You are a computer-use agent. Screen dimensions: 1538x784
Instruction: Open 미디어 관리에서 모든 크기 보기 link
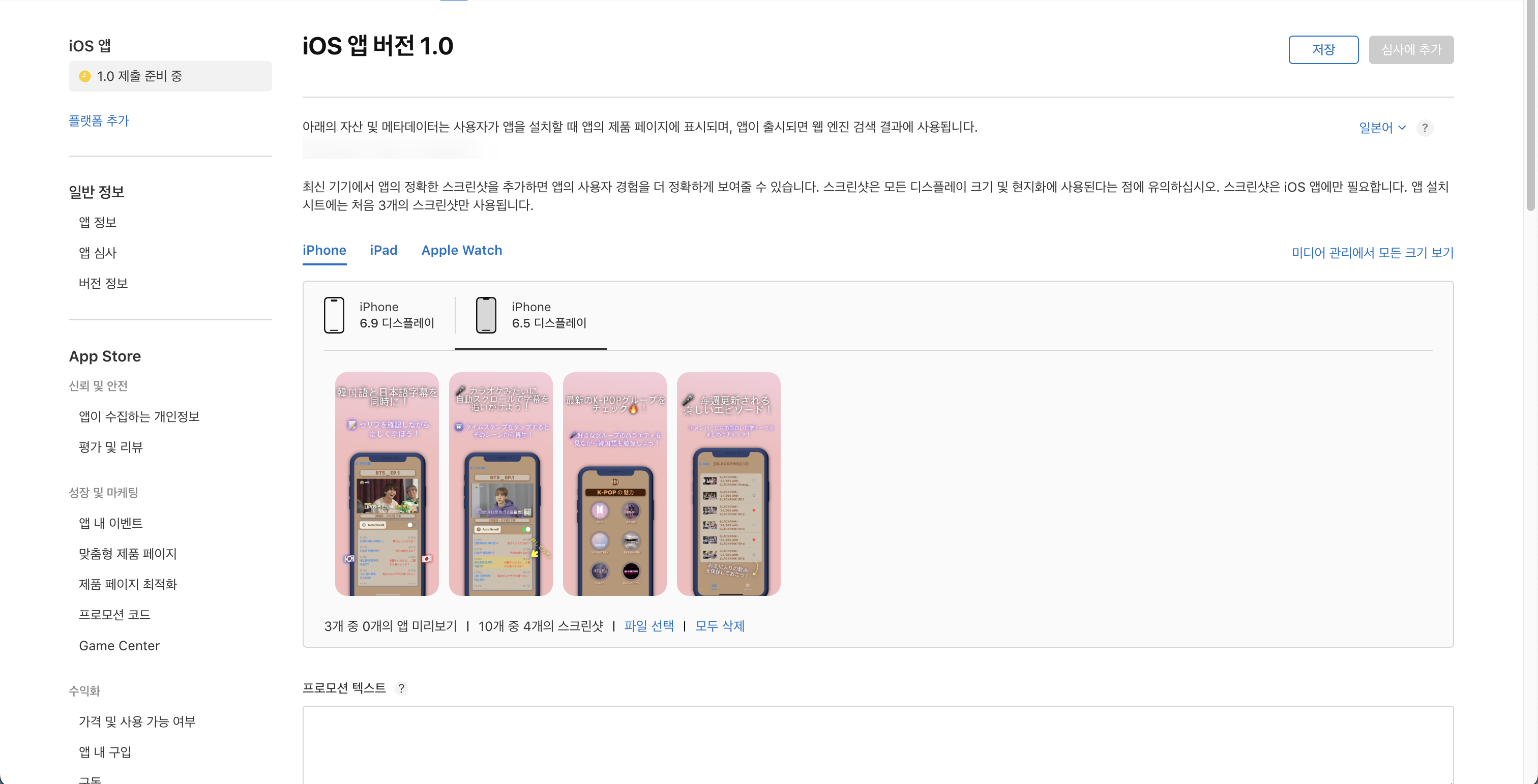pos(1372,252)
